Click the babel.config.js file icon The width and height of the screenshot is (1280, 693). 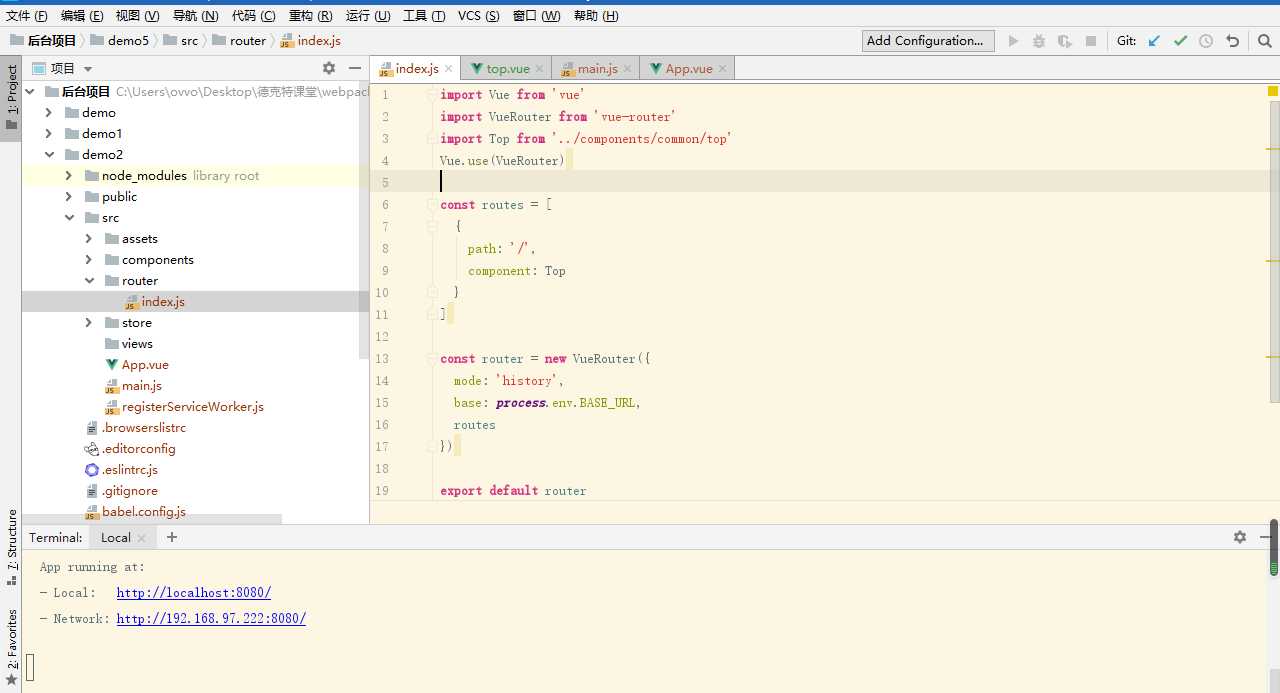pyautogui.click(x=92, y=512)
